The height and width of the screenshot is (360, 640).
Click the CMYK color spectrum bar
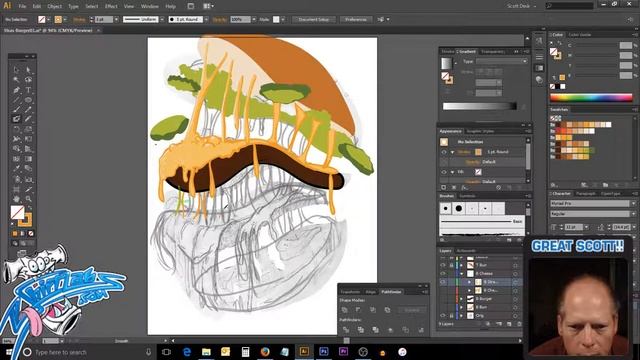[591, 98]
